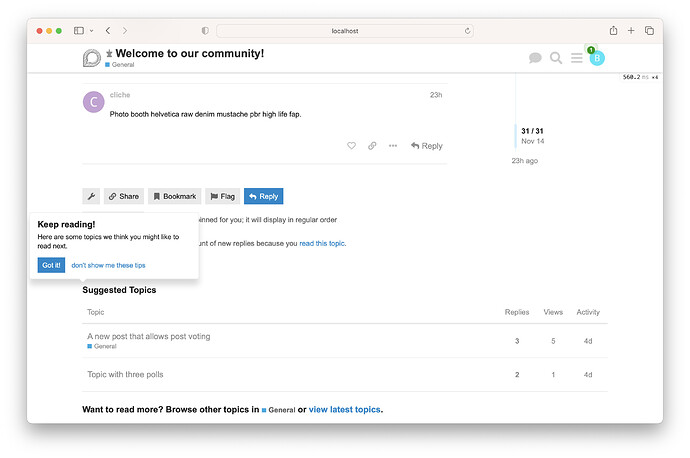Viewport: 690px width, 458px height.
Task: Open the hamburger menu icon
Action: click(x=576, y=58)
